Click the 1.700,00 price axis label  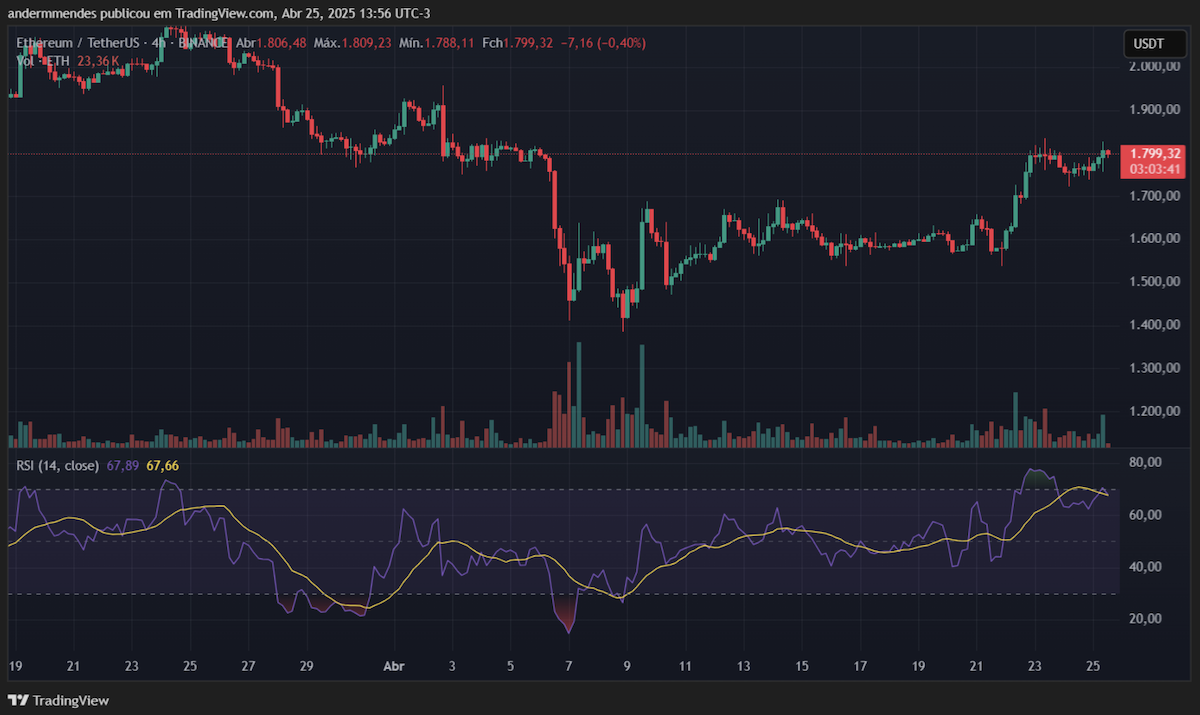(1154, 196)
